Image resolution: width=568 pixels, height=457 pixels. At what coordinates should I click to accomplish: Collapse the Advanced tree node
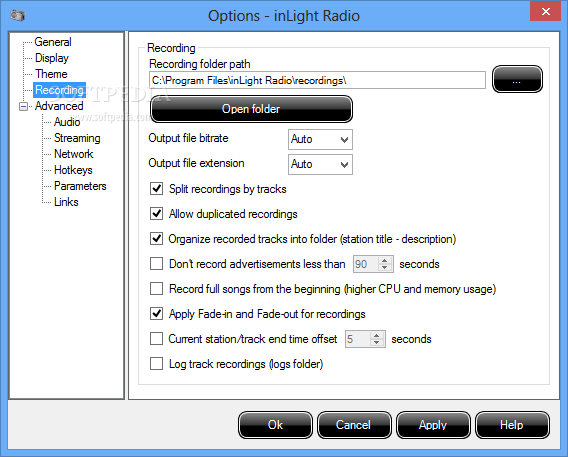pos(24,106)
